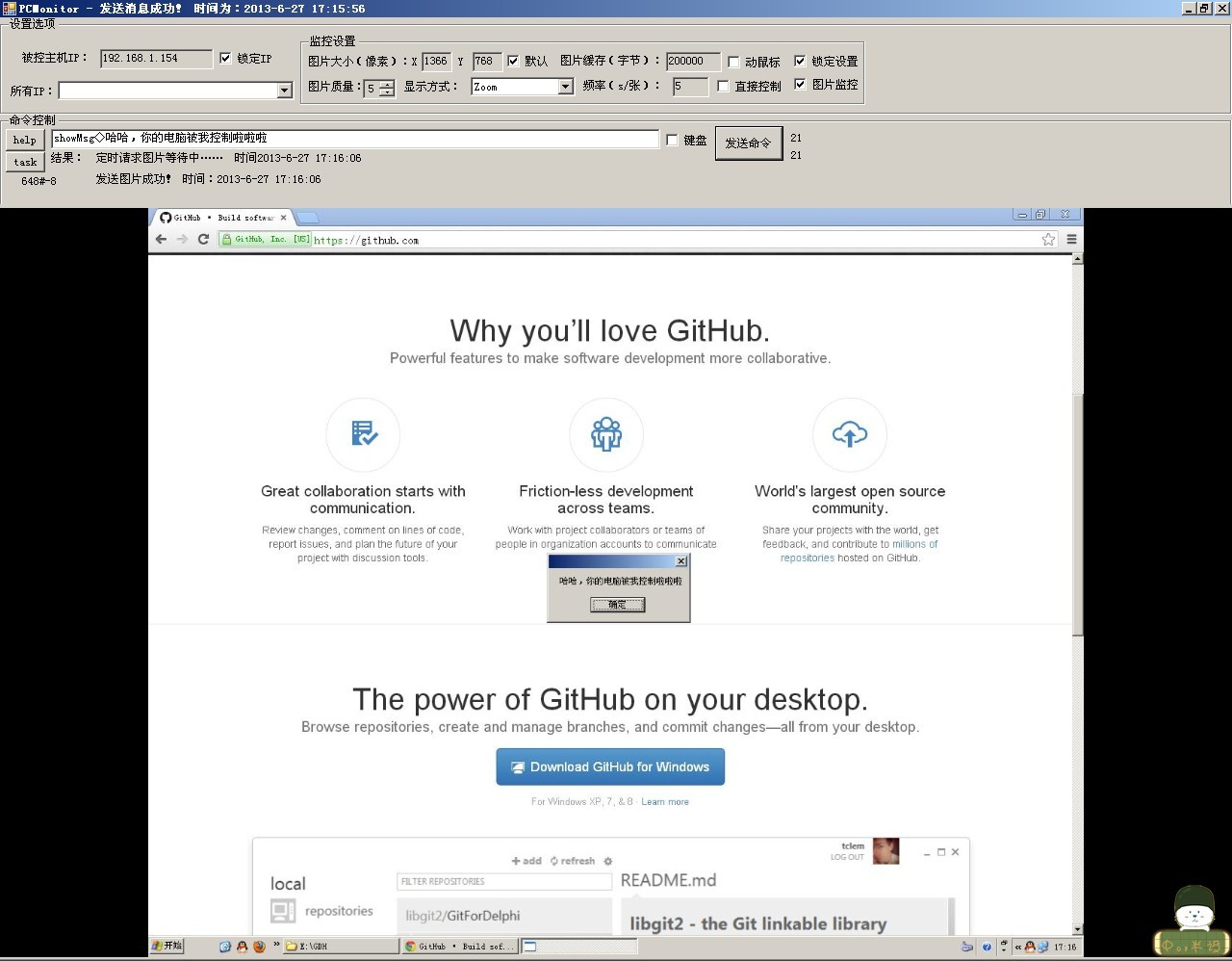This screenshot has height=961, width=1232.
Task: Click the image height Y field
Action: [487, 62]
